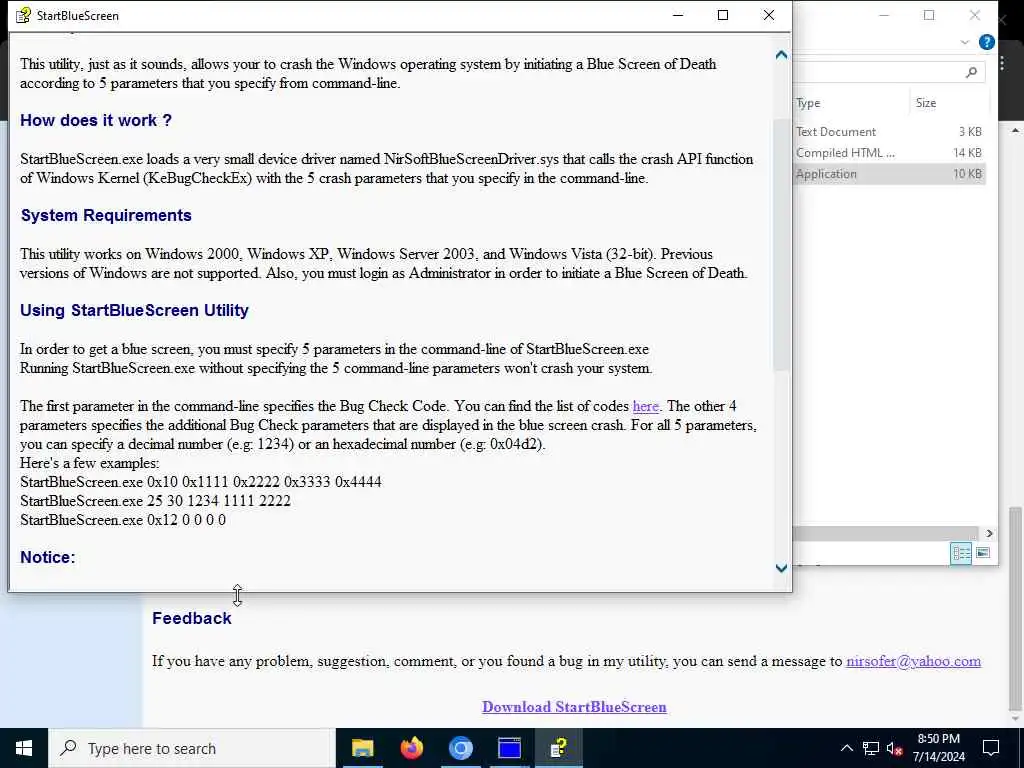Select the Application file row
The width and height of the screenshot is (1024, 768).
pyautogui.click(x=889, y=174)
